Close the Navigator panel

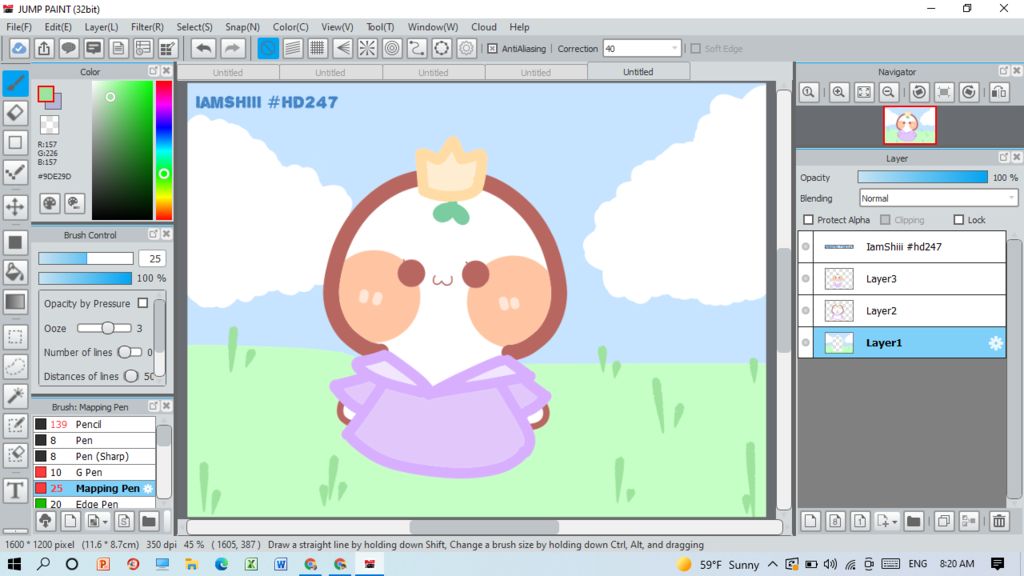(1017, 71)
